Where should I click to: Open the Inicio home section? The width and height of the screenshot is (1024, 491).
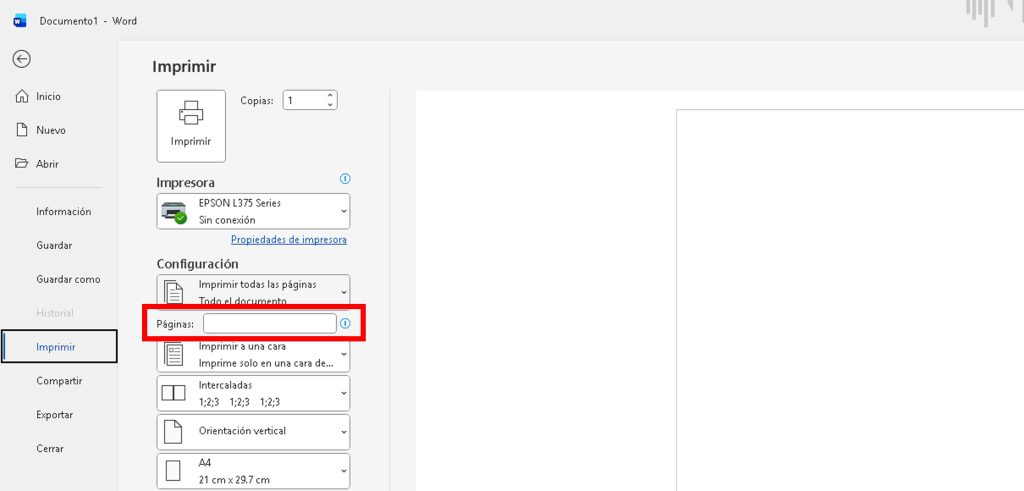click(x=48, y=97)
